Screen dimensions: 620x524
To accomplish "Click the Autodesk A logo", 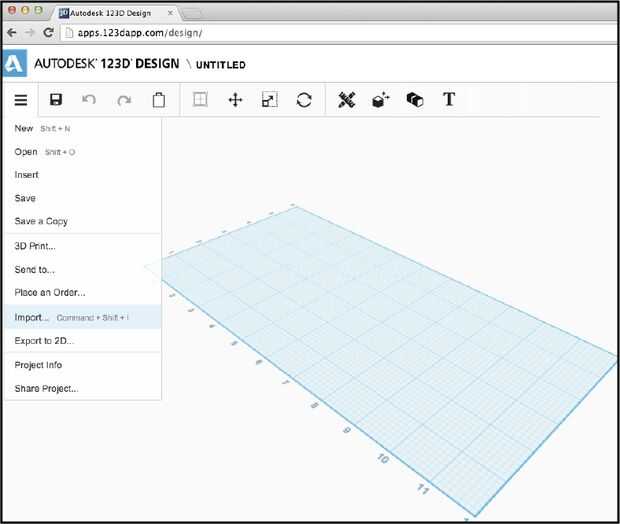I will pos(15,63).
